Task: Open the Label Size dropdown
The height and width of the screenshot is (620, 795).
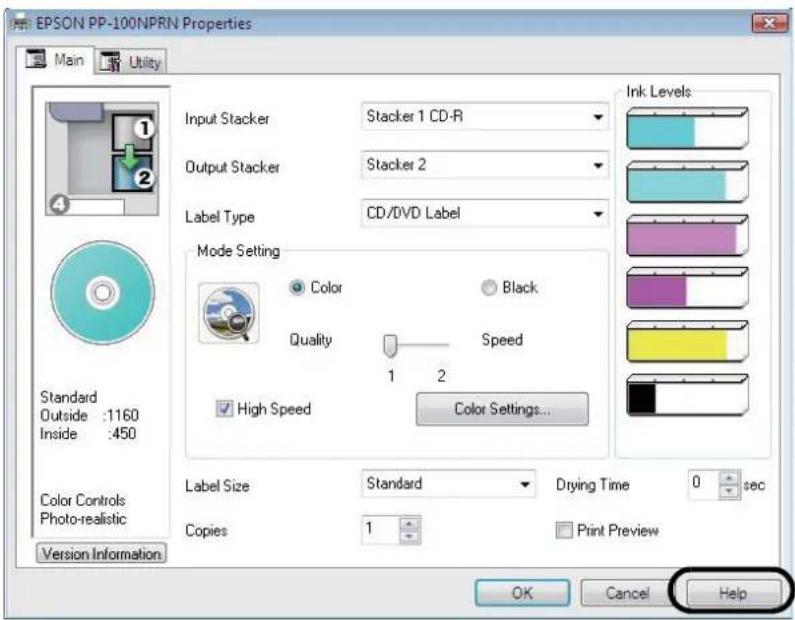Action: pyautogui.click(x=448, y=484)
